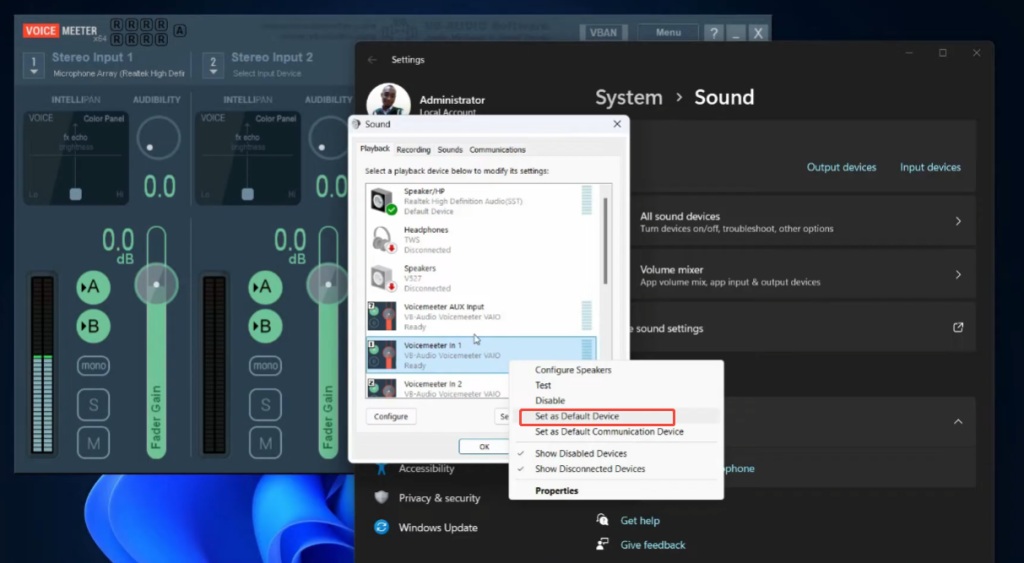Open more sound settings external link icon

click(x=958, y=328)
